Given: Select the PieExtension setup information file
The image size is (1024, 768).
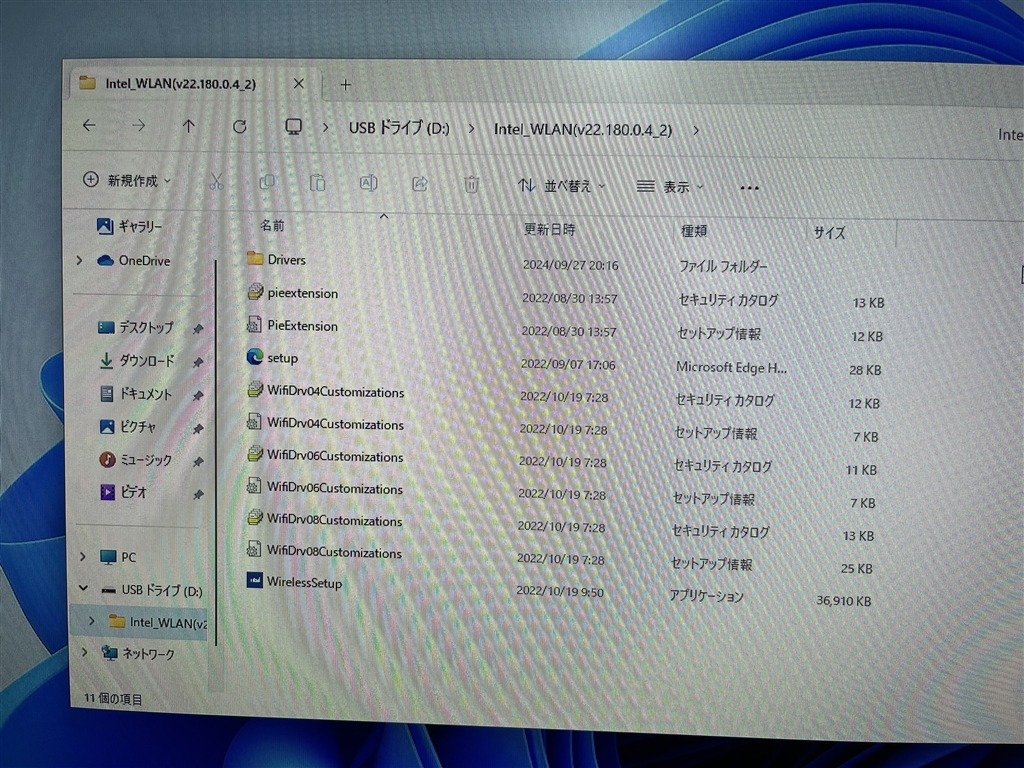Looking at the screenshot, I should tap(293, 325).
